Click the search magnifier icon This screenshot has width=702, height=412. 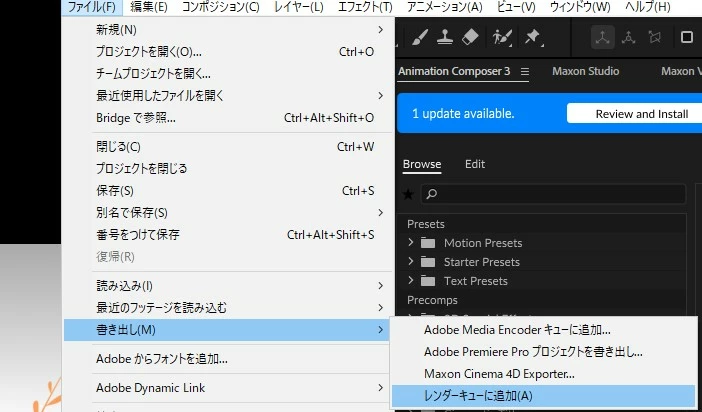[432, 194]
